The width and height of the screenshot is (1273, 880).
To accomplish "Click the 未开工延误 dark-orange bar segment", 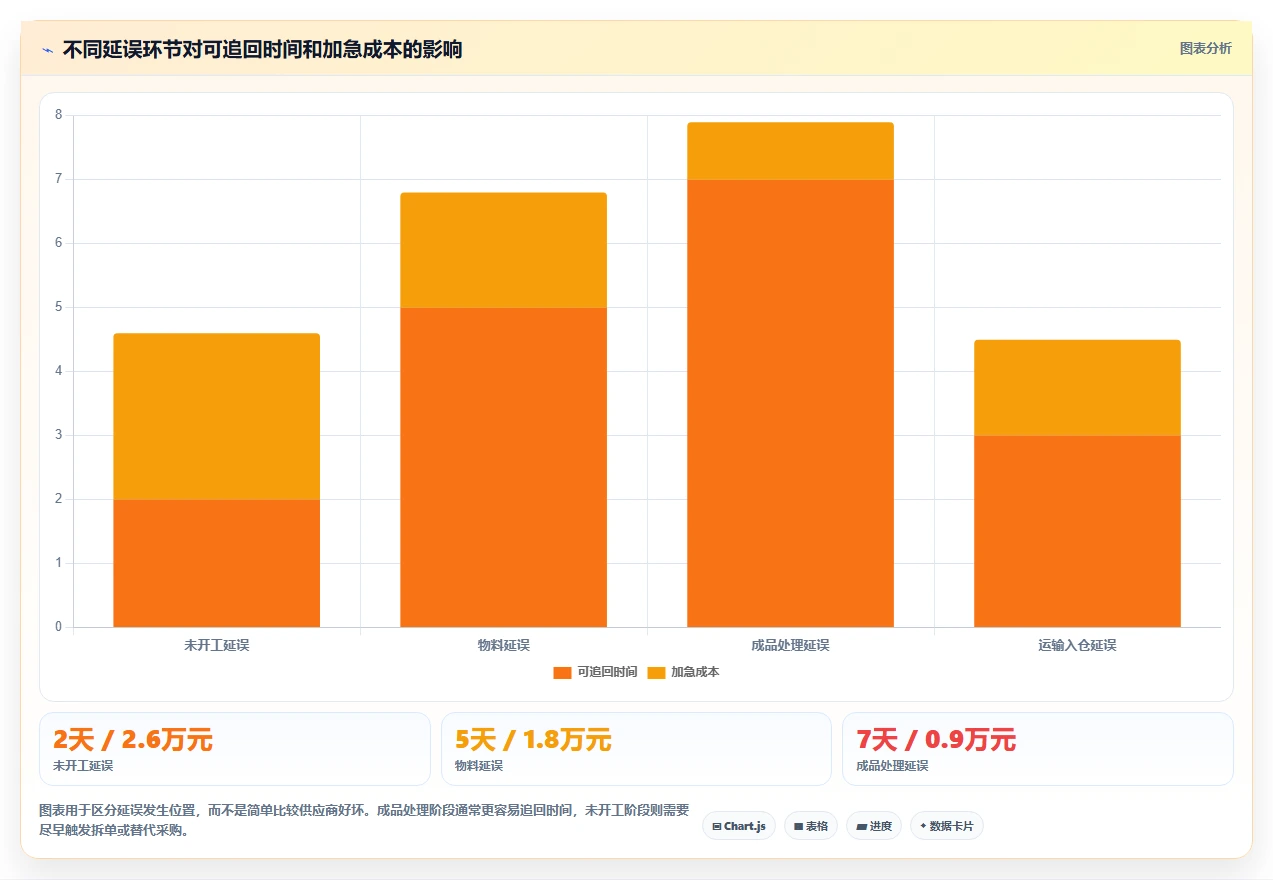I will [x=217, y=563].
